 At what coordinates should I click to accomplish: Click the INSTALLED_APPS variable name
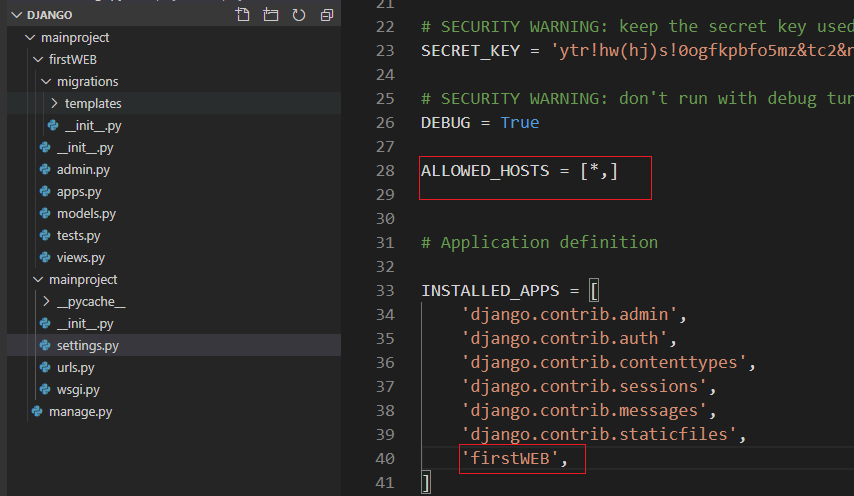[x=490, y=291]
